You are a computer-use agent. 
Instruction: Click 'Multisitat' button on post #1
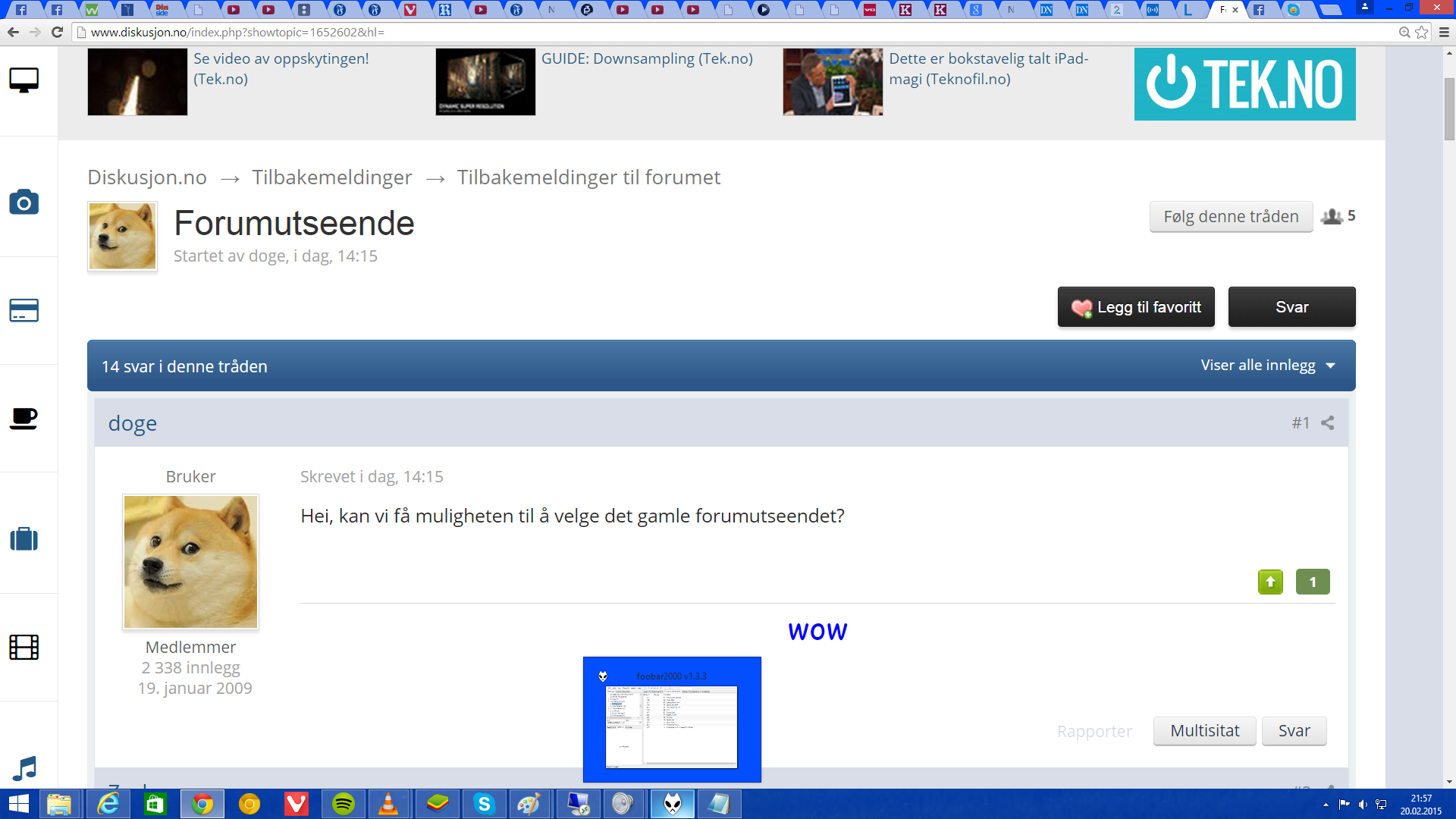(x=1204, y=731)
